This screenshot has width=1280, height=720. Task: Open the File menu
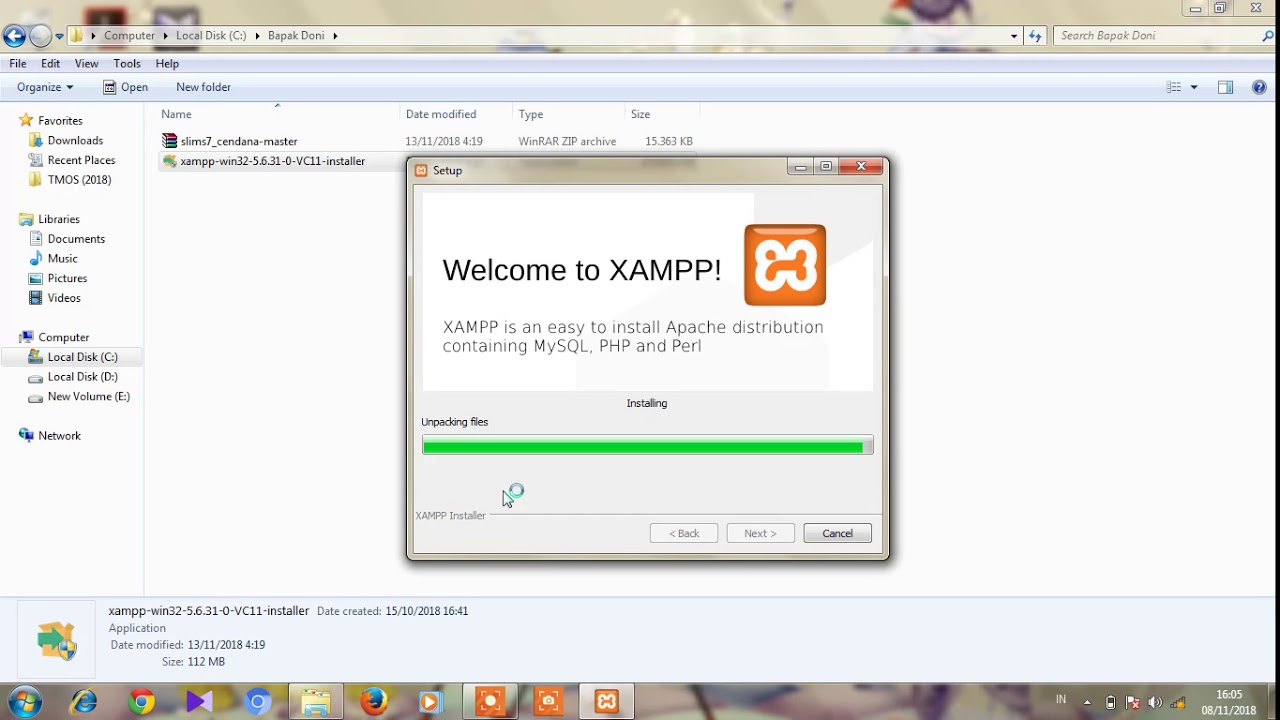18,63
